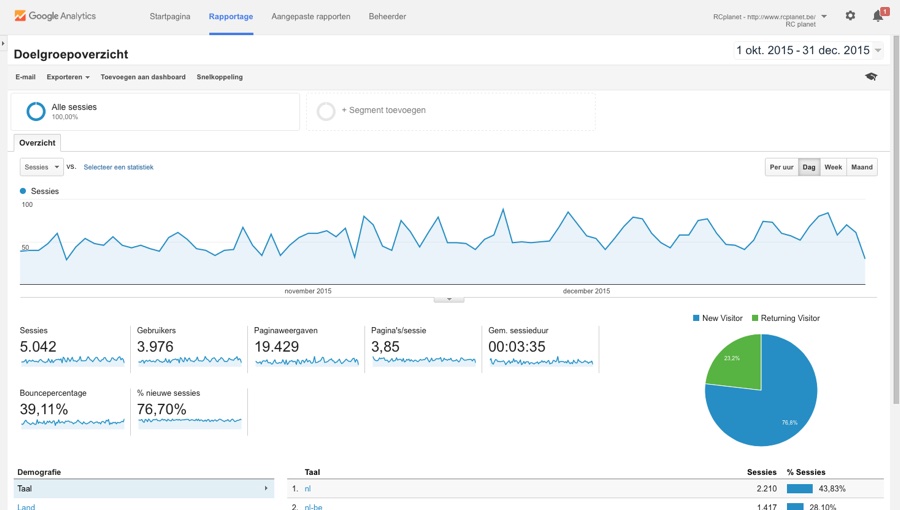Click the Pagina's/sessie 3,85 metric
The image size is (900, 510).
(x=423, y=347)
